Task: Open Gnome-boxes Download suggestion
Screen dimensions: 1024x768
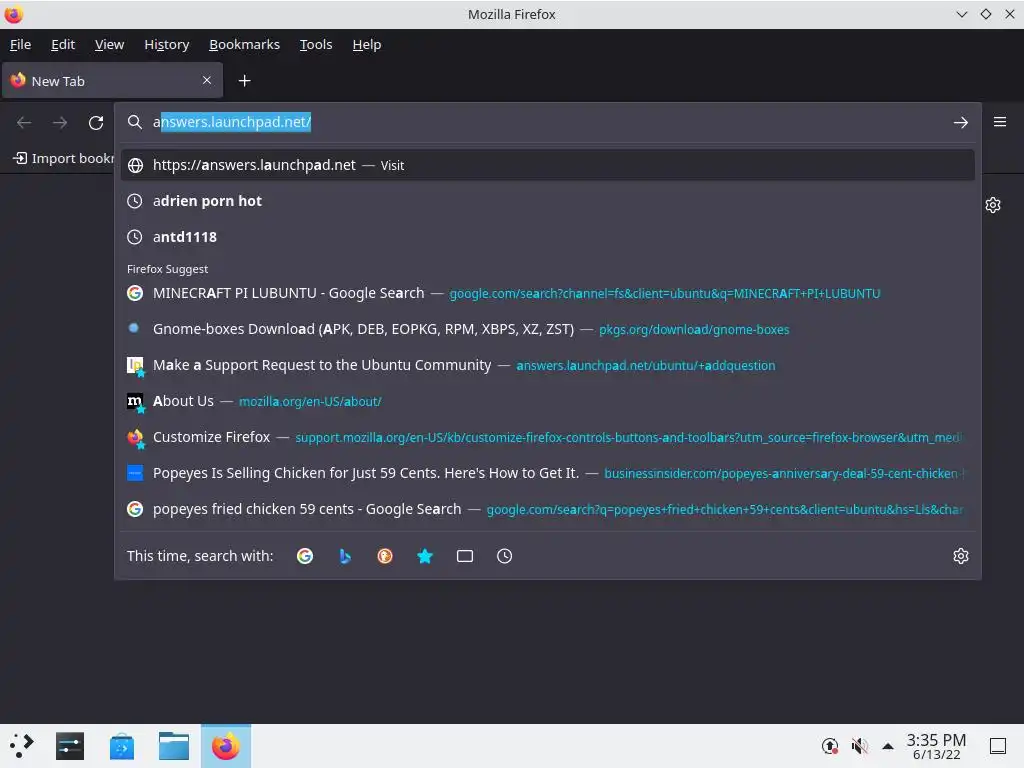Action: [547, 329]
